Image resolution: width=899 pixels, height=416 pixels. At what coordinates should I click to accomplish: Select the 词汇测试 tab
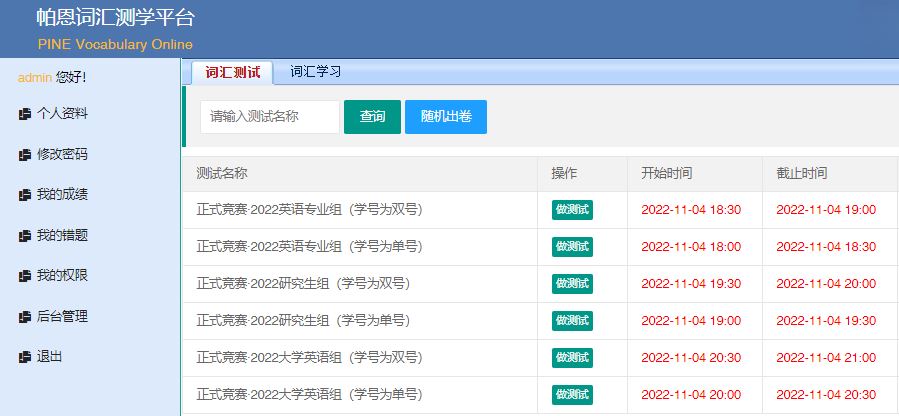[232, 72]
